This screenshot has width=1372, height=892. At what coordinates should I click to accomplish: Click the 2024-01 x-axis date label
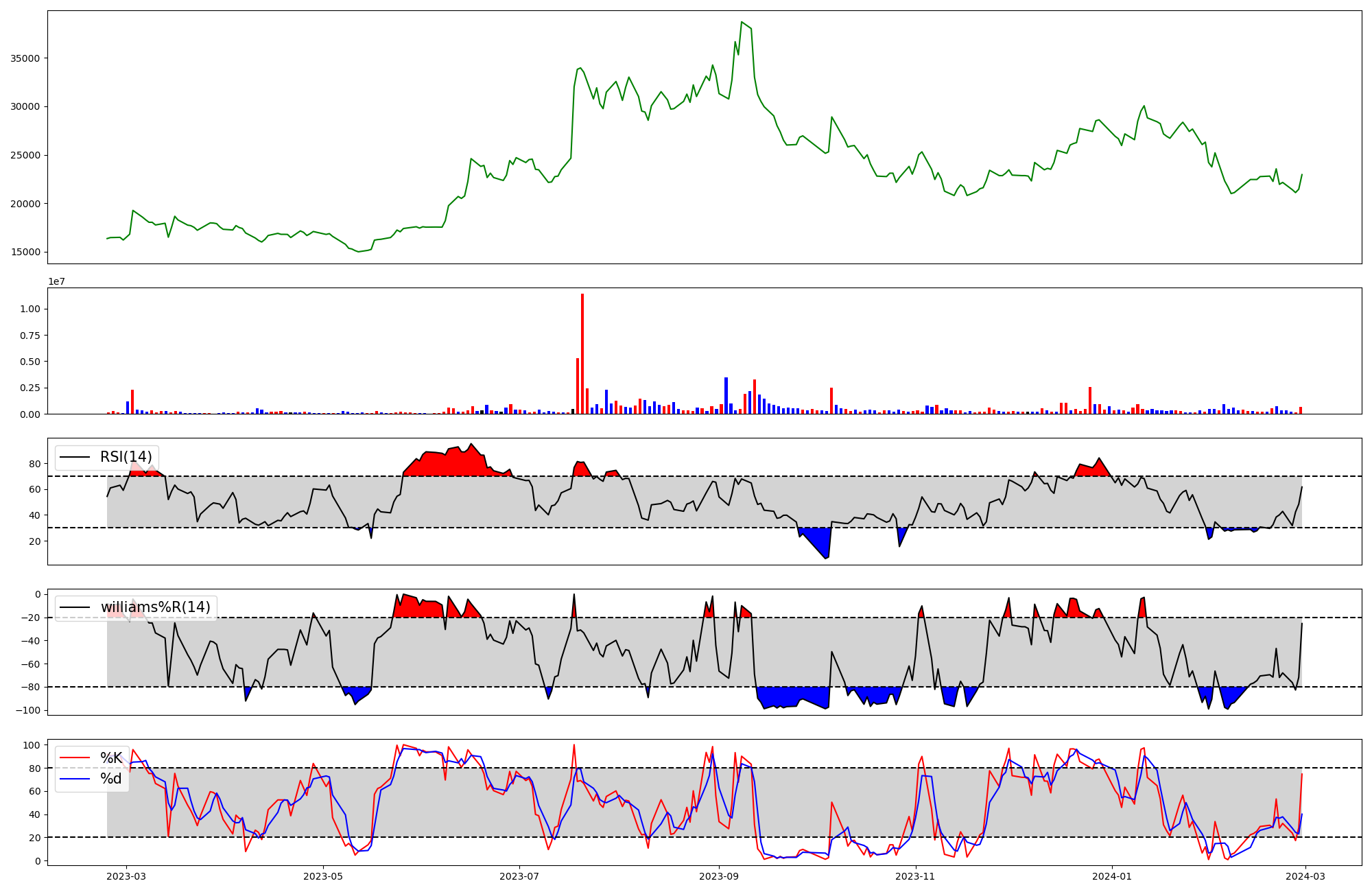pyautogui.click(x=1111, y=876)
